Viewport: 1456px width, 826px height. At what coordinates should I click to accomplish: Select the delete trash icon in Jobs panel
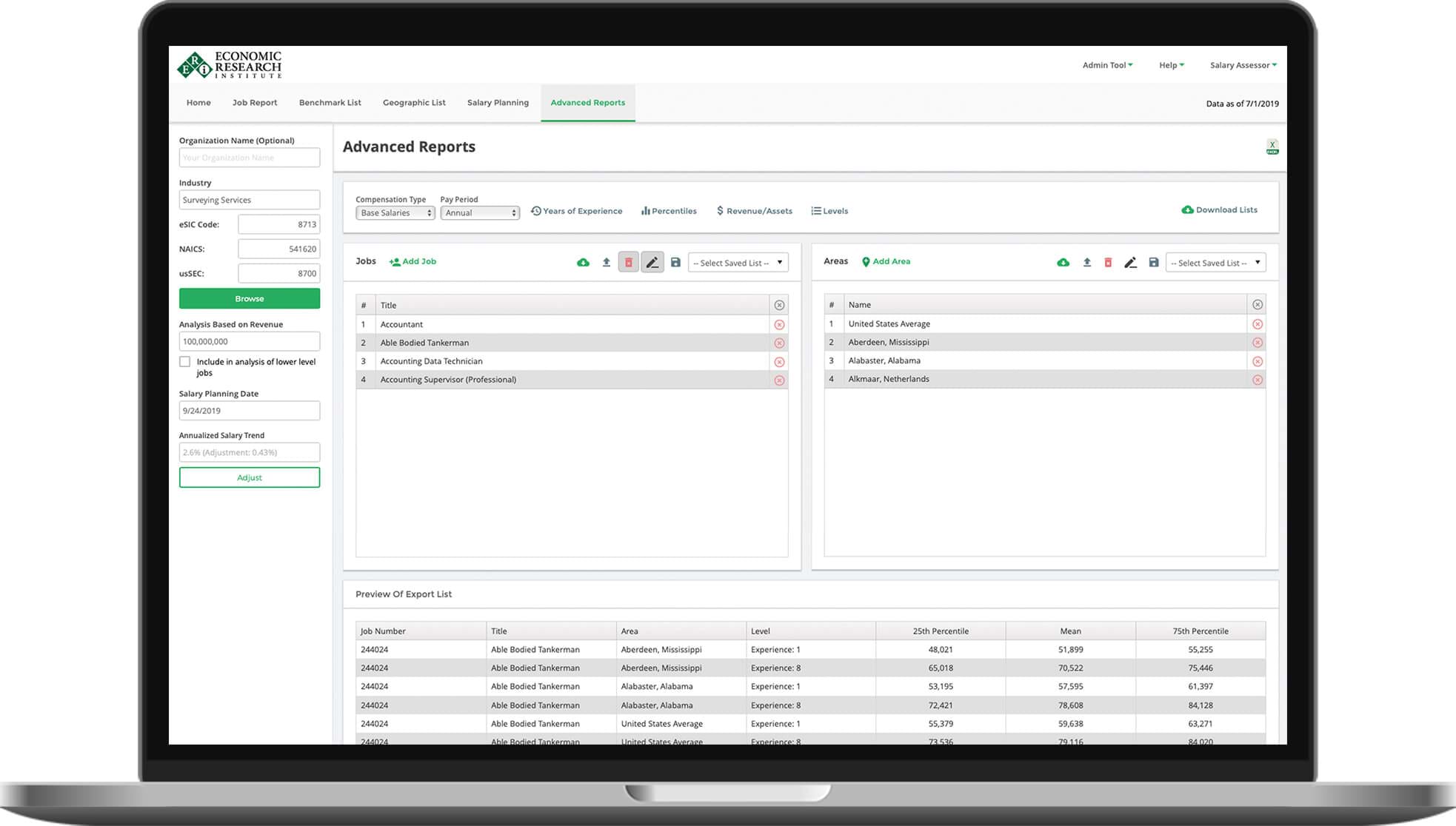[x=629, y=262]
